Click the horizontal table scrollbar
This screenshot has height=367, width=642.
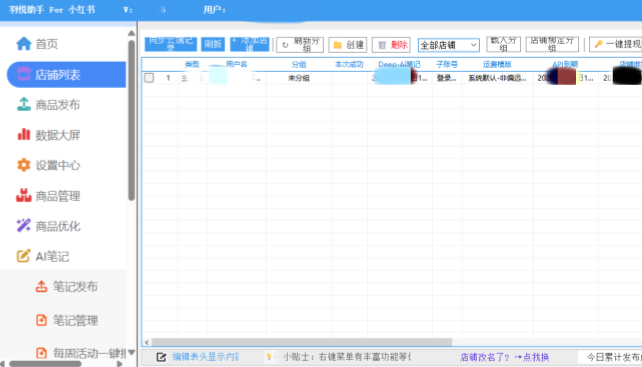pos(302,342)
